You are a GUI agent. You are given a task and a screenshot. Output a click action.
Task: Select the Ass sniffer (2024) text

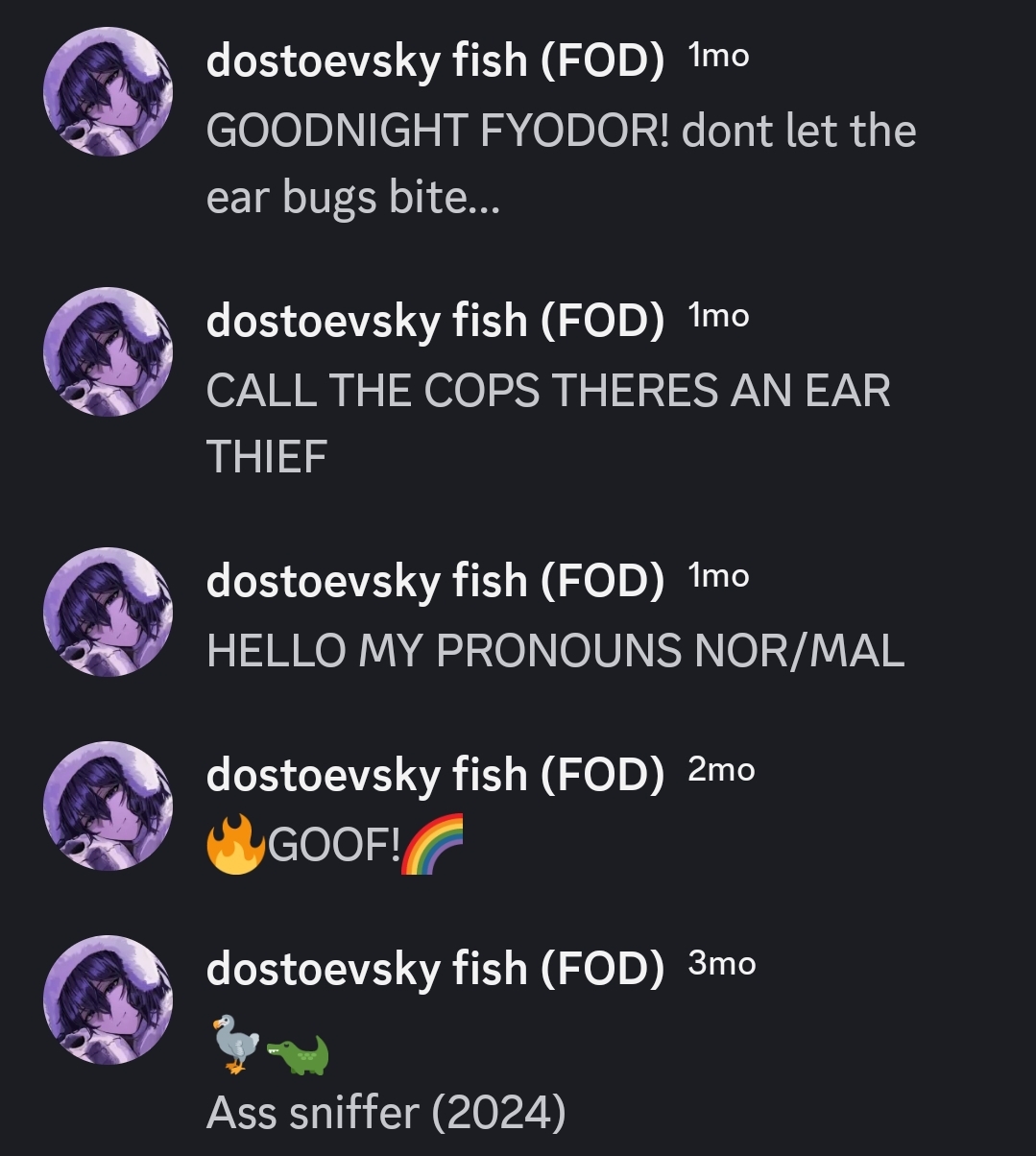tap(386, 1114)
